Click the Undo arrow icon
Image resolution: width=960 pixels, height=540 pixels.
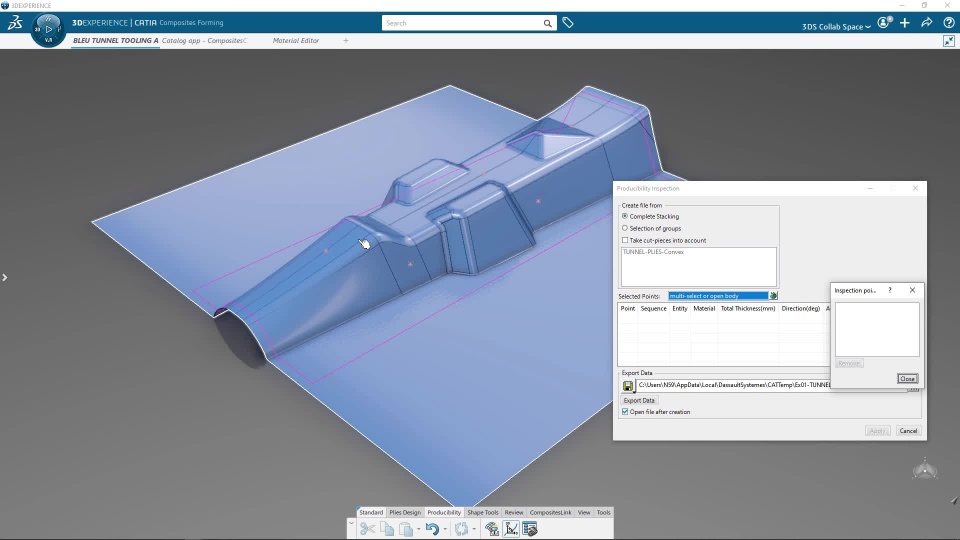pyautogui.click(x=432, y=529)
